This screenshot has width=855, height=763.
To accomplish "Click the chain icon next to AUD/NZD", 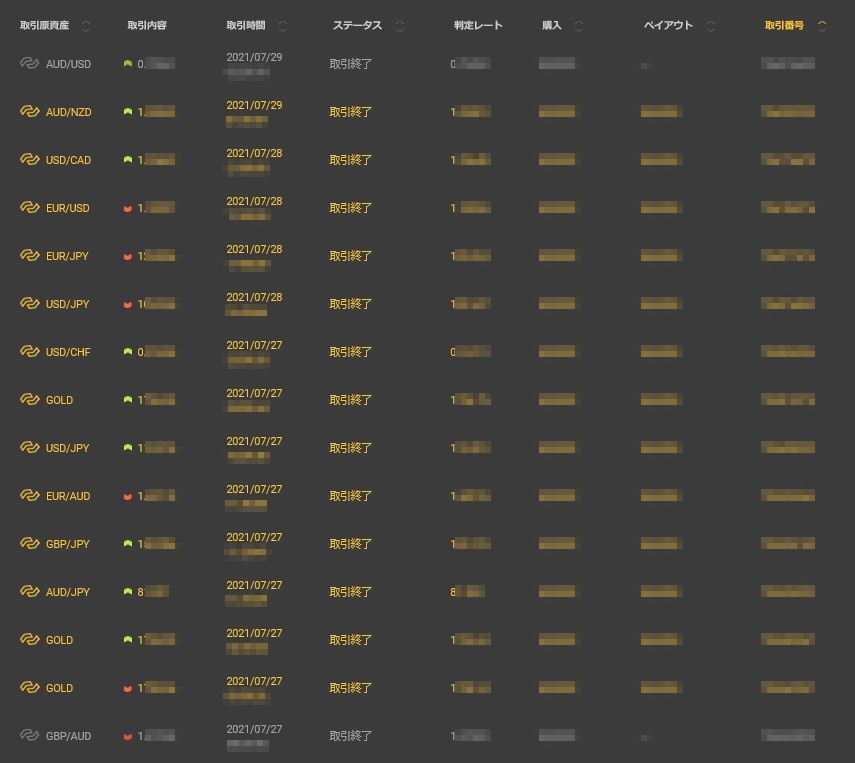I will [x=29, y=112].
